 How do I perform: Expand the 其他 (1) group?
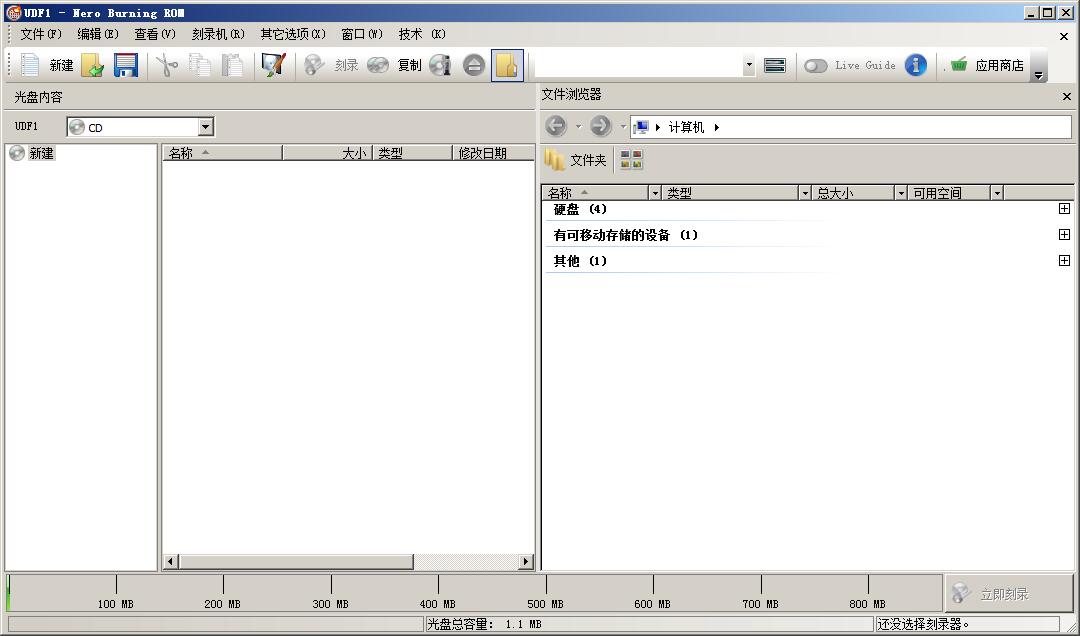pos(1064,260)
